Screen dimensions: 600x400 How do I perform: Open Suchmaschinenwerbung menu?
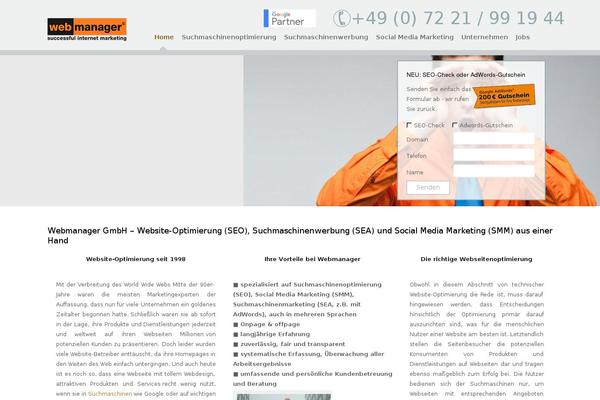click(326, 37)
